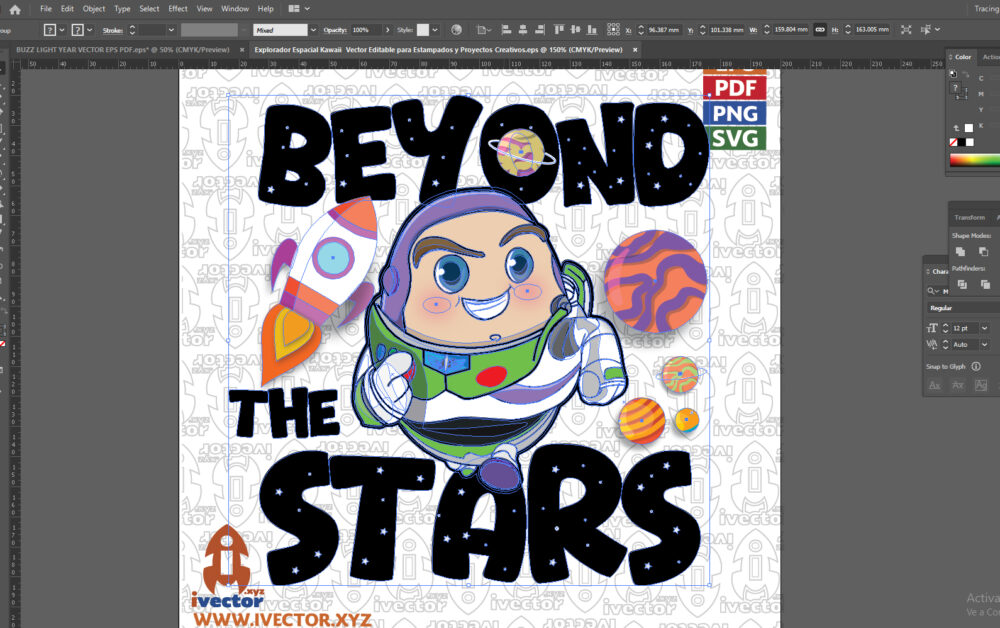This screenshot has height=628, width=1000.
Task: Select the reference point locator grid
Action: pyautogui.click(x=613, y=29)
